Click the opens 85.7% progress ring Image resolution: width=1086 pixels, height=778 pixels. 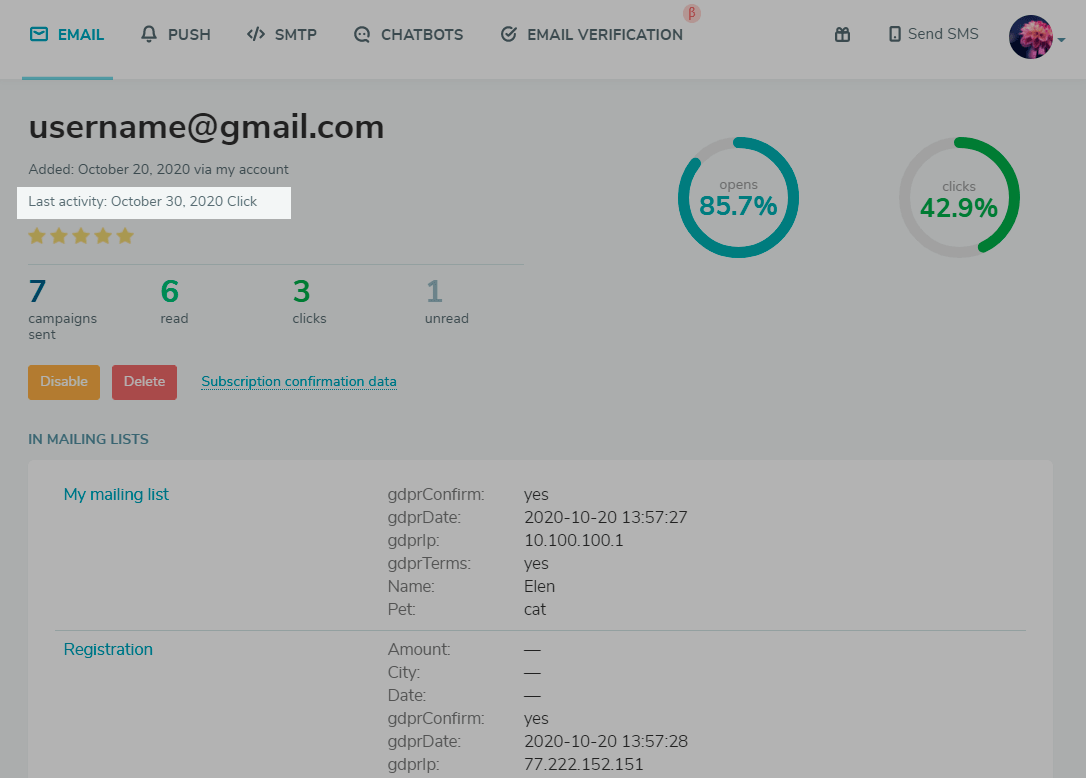click(738, 197)
